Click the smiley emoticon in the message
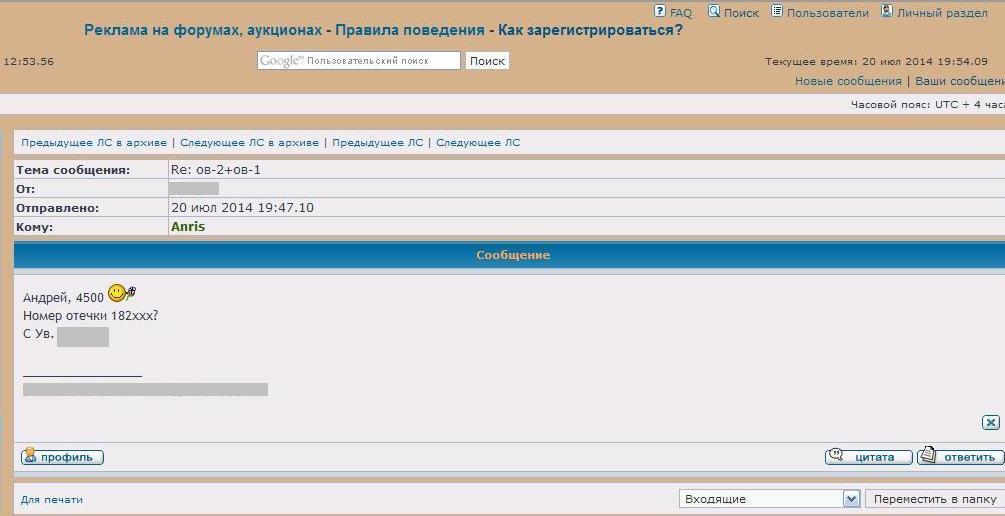The width and height of the screenshot is (1005, 516). point(121,294)
